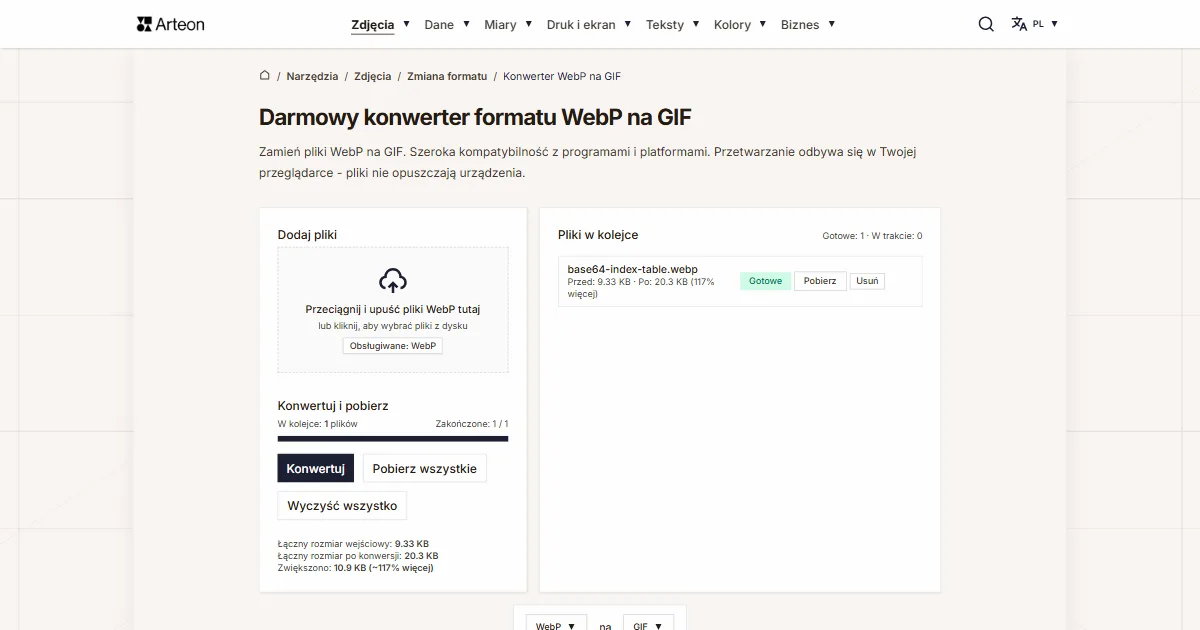Click the Obsługiwane: WebP label
This screenshot has width=1200, height=630.
click(x=393, y=345)
